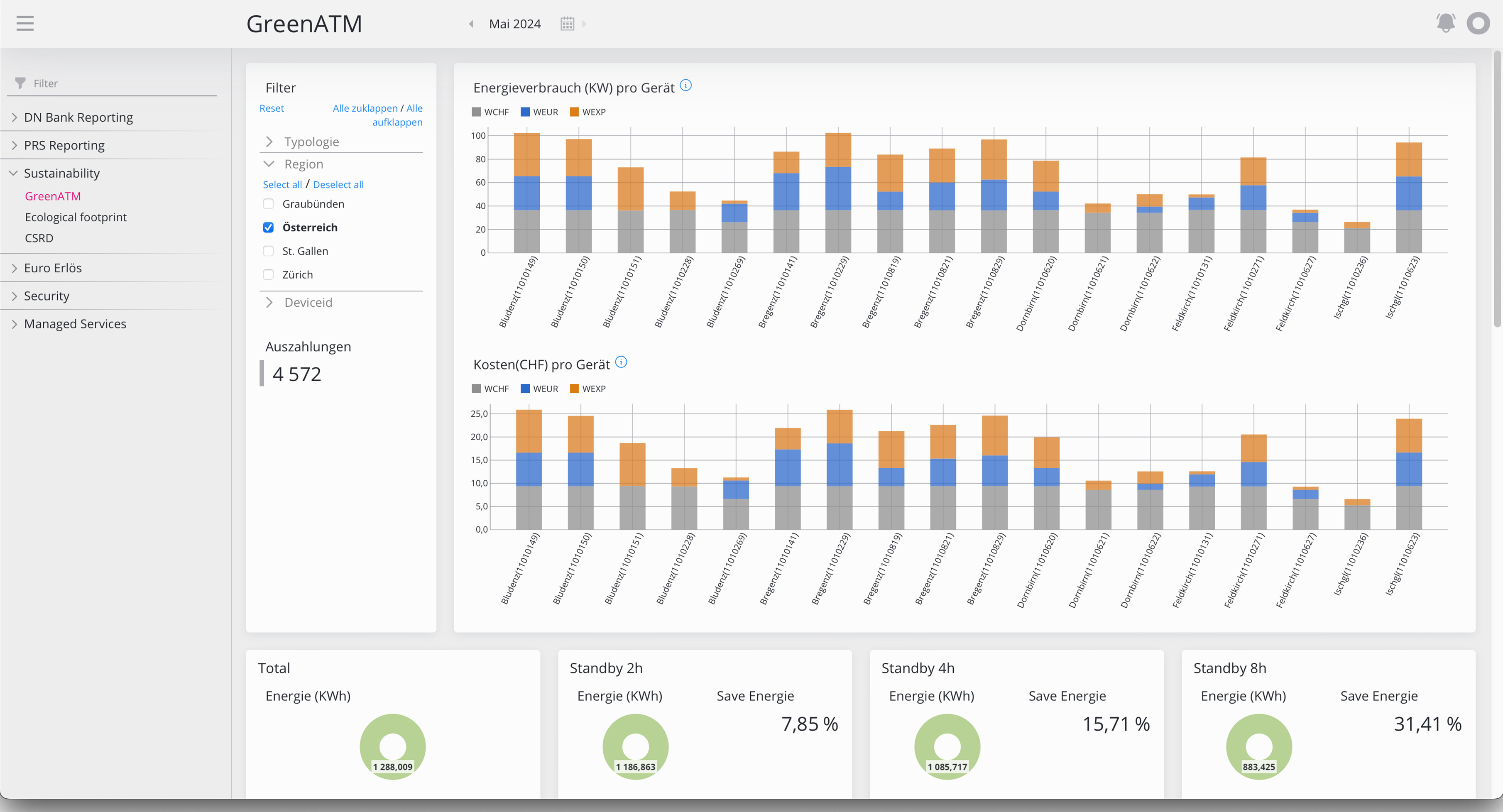
Task: Click the notifications bell
Action: coord(1446,23)
